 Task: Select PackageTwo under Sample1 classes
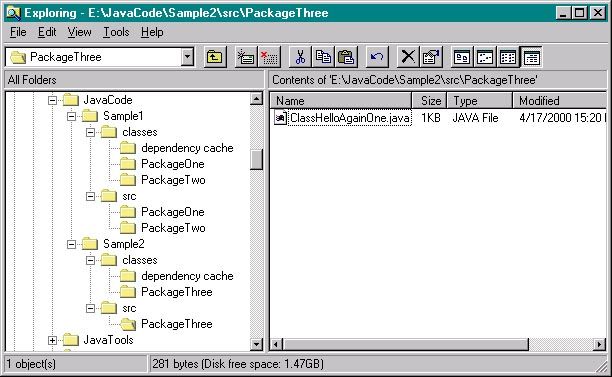[173, 180]
